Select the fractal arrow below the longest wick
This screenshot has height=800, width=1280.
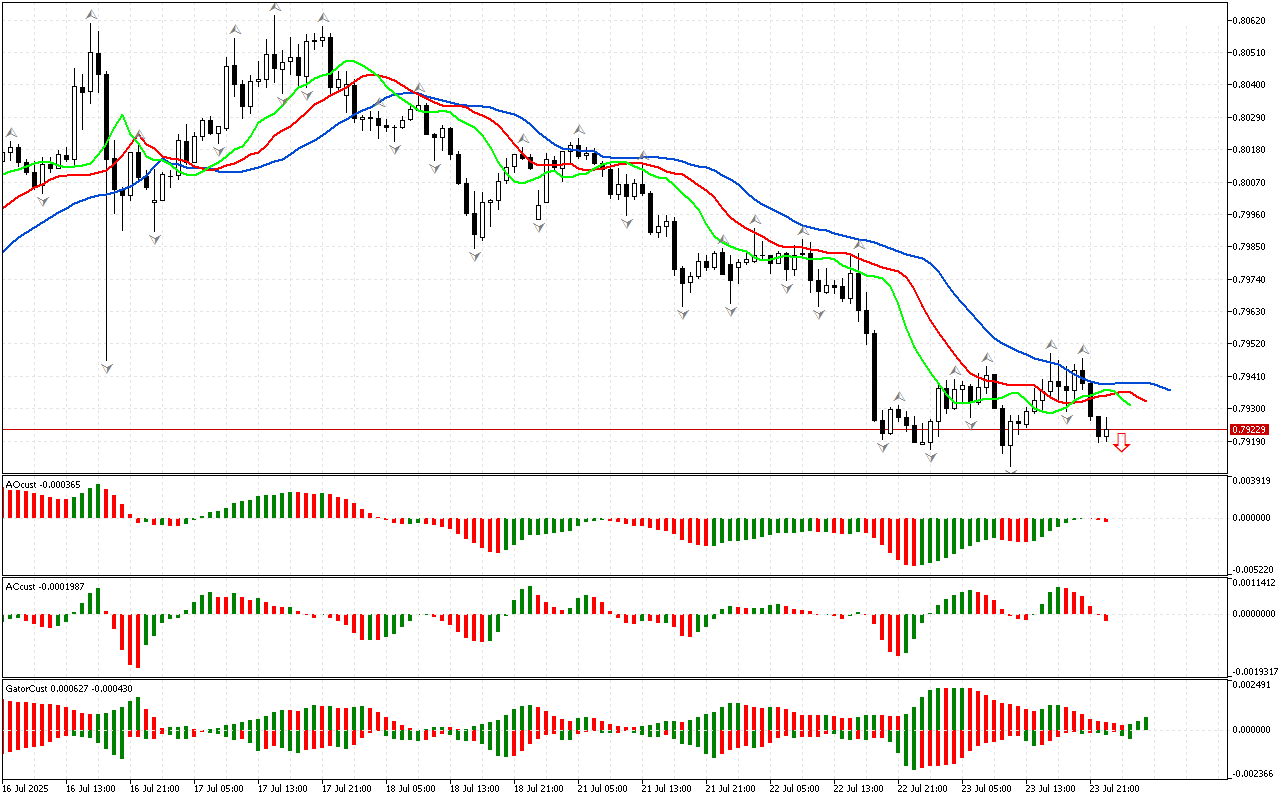(x=106, y=368)
